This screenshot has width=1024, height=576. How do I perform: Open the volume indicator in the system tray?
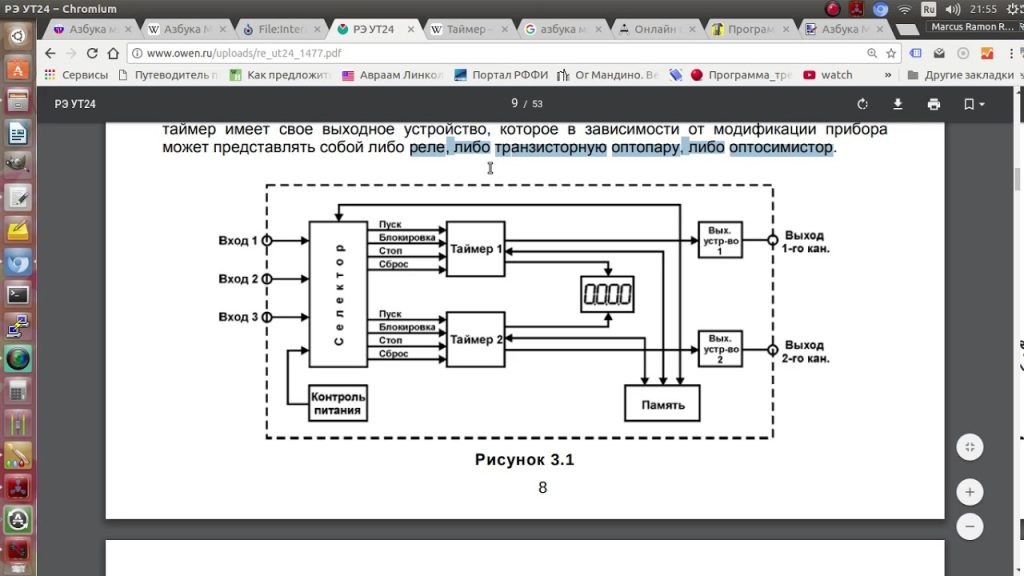point(953,9)
